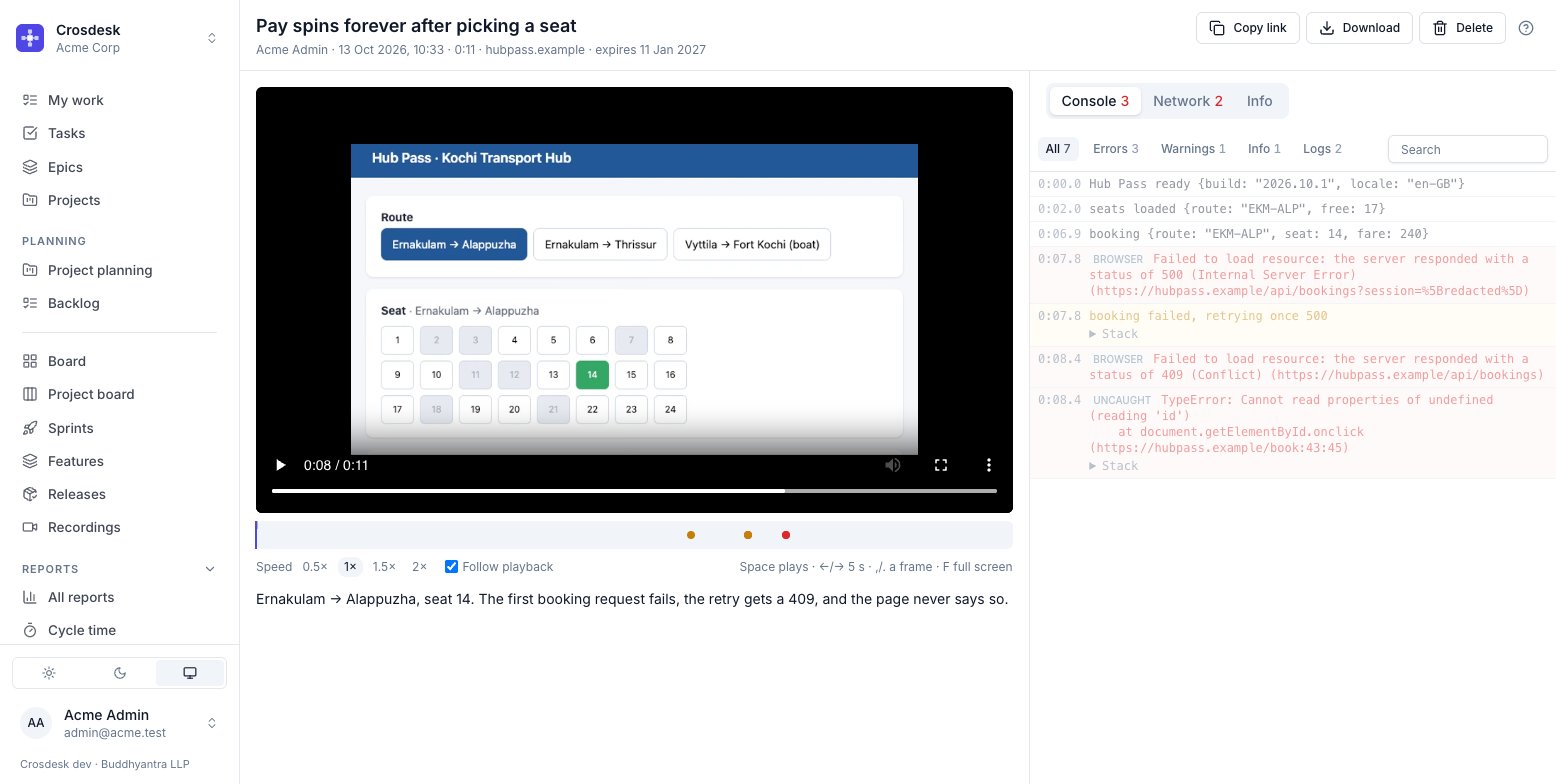Expand Stack under booking failed warning
This screenshot has width=1556, height=784.
[1113, 334]
